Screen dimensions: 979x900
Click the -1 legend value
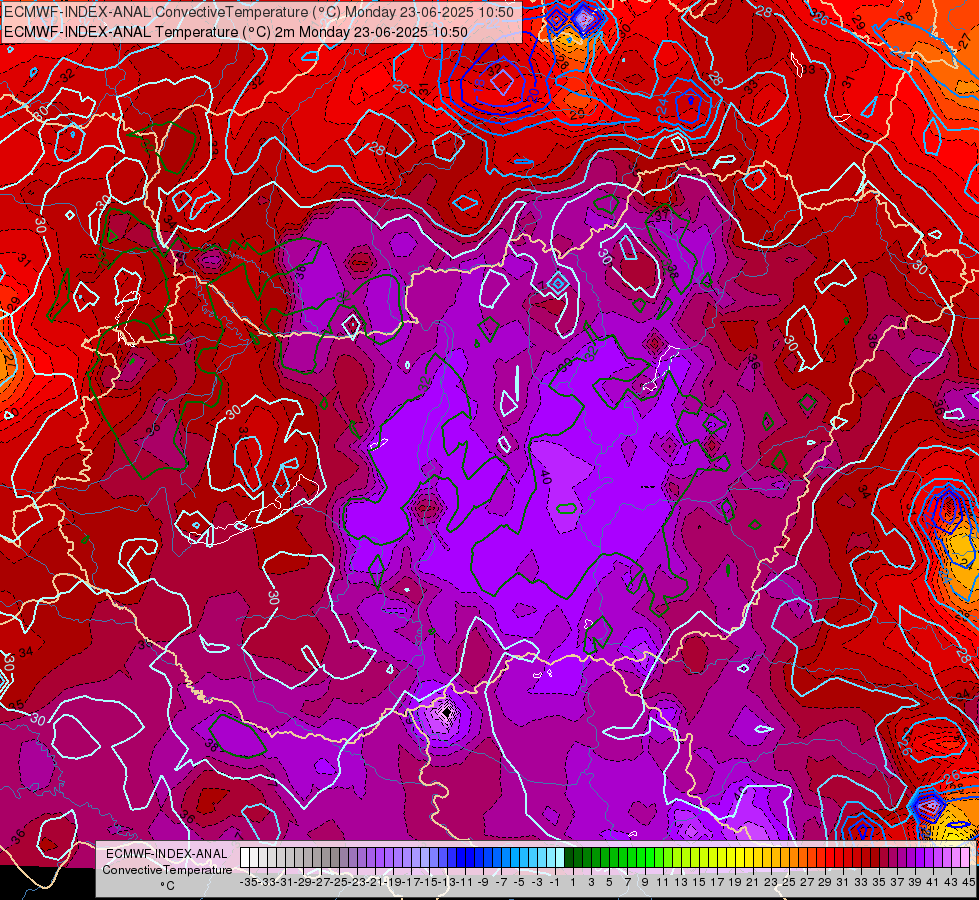(x=554, y=882)
